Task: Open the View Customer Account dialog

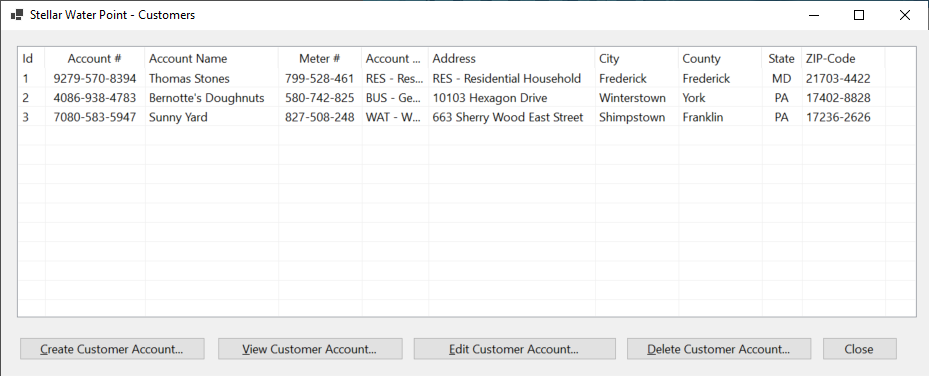Action: pos(310,349)
